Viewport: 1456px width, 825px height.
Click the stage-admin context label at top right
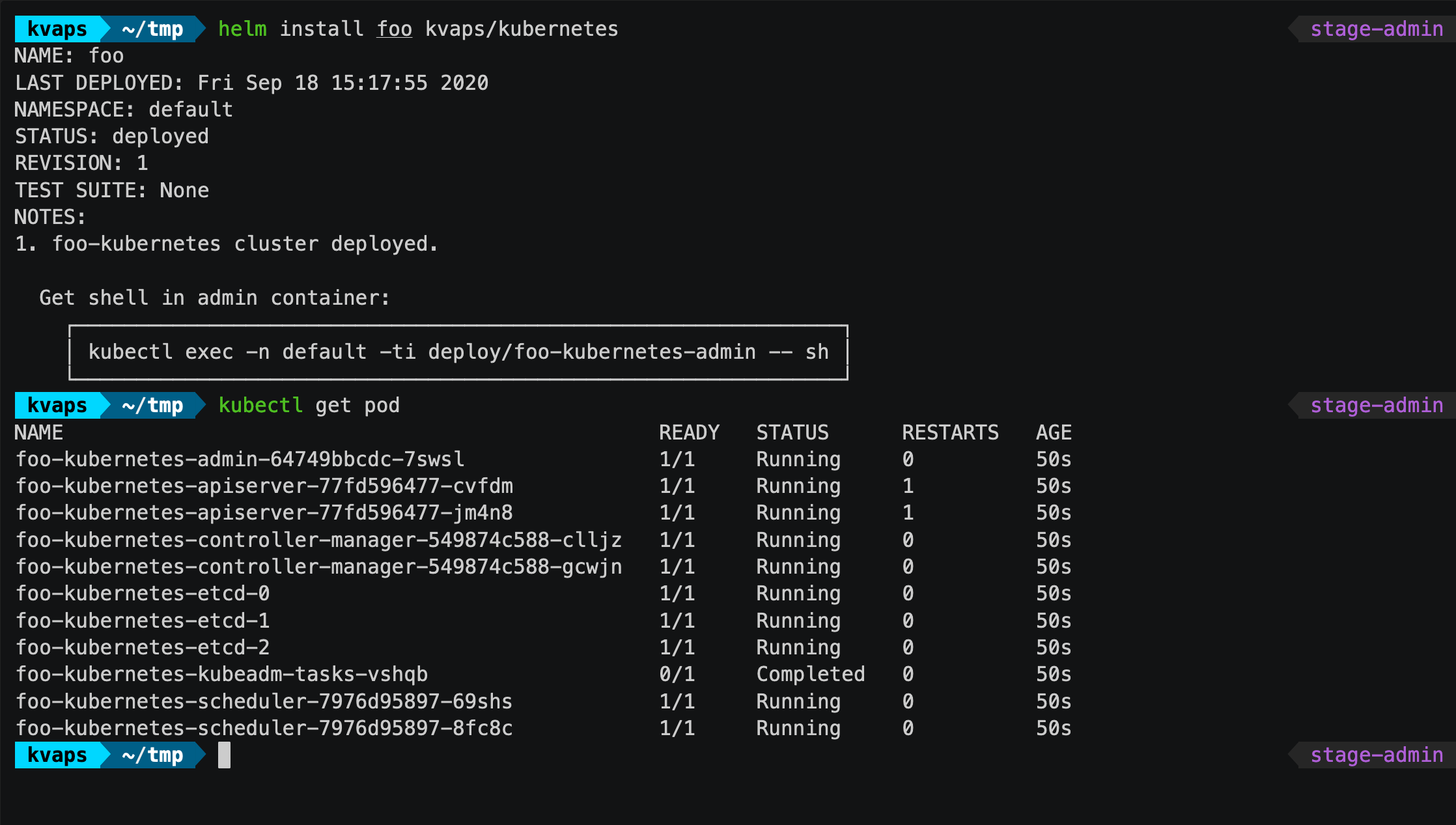point(1377,29)
